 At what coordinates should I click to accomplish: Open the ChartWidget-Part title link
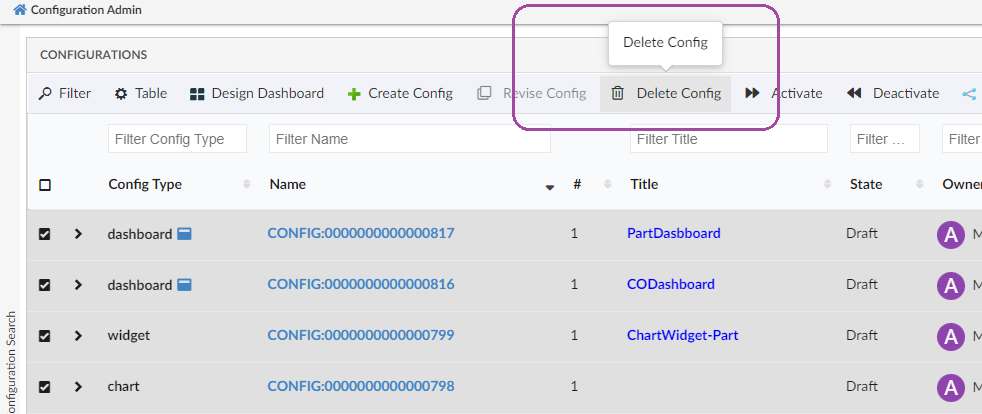point(682,335)
